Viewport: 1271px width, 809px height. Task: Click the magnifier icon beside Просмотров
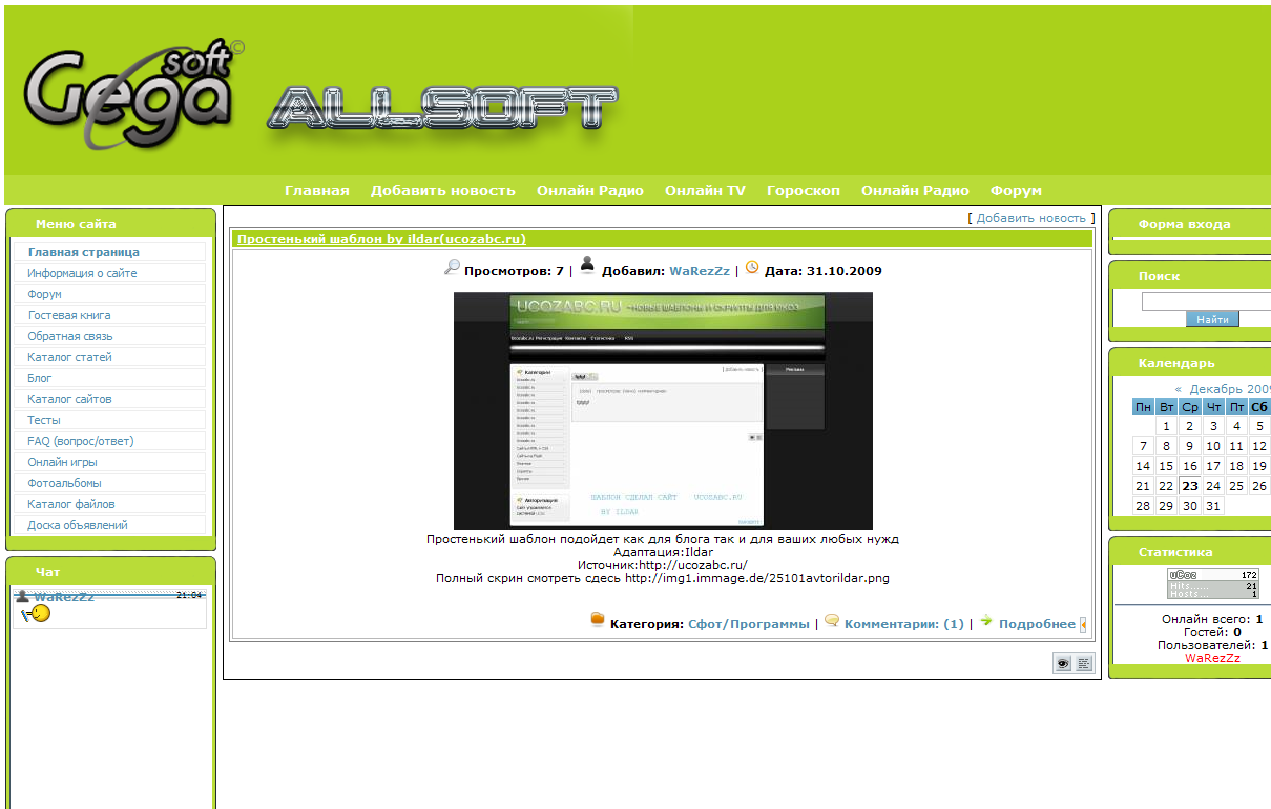(x=452, y=267)
